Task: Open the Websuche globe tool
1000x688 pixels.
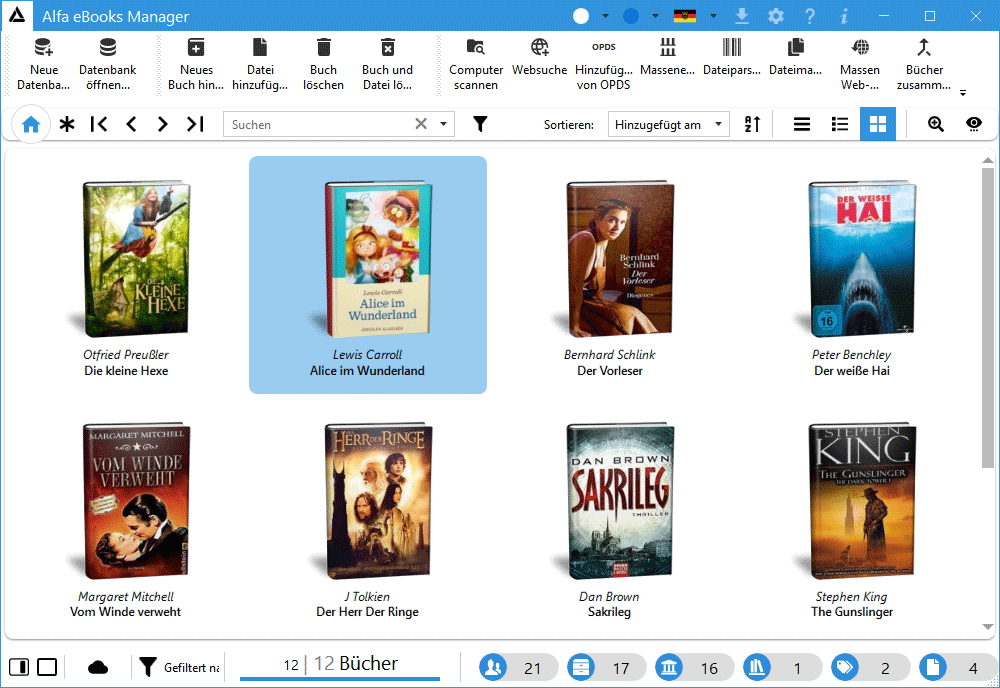Action: click(539, 47)
